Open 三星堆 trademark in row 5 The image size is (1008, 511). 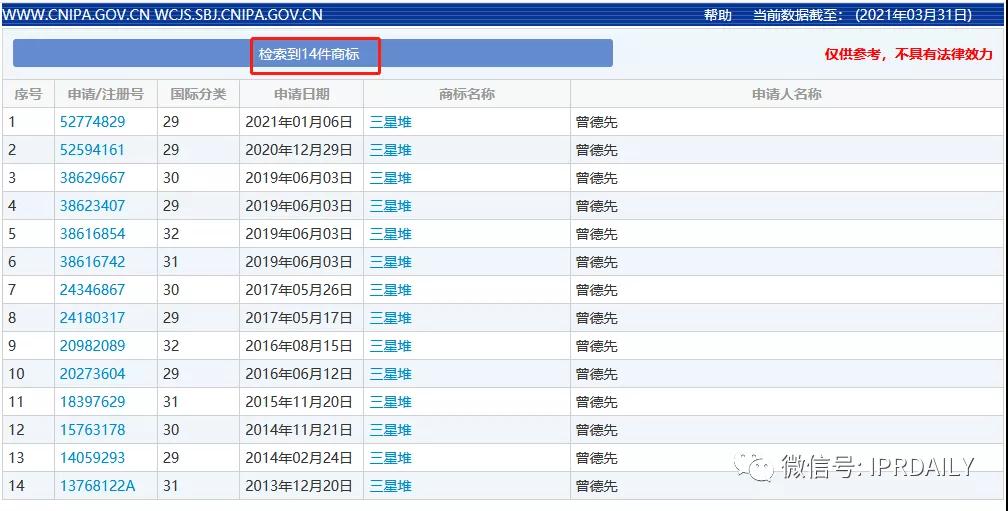(390, 233)
